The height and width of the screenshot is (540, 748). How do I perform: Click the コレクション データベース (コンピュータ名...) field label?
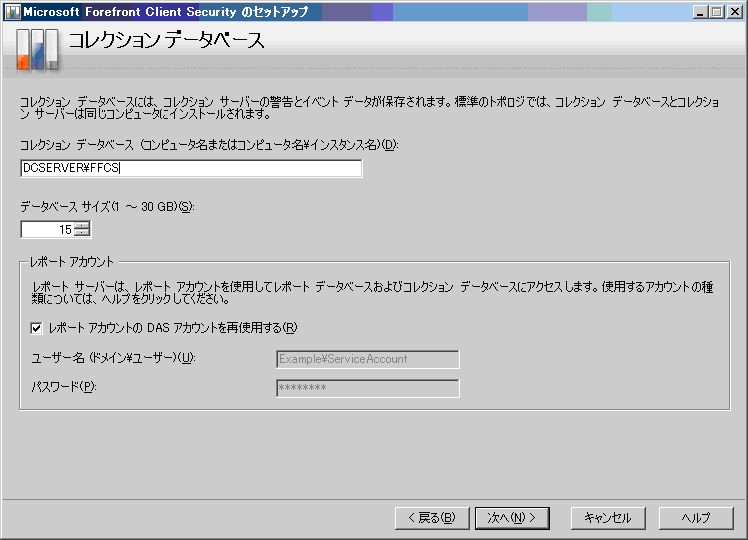coord(209,145)
